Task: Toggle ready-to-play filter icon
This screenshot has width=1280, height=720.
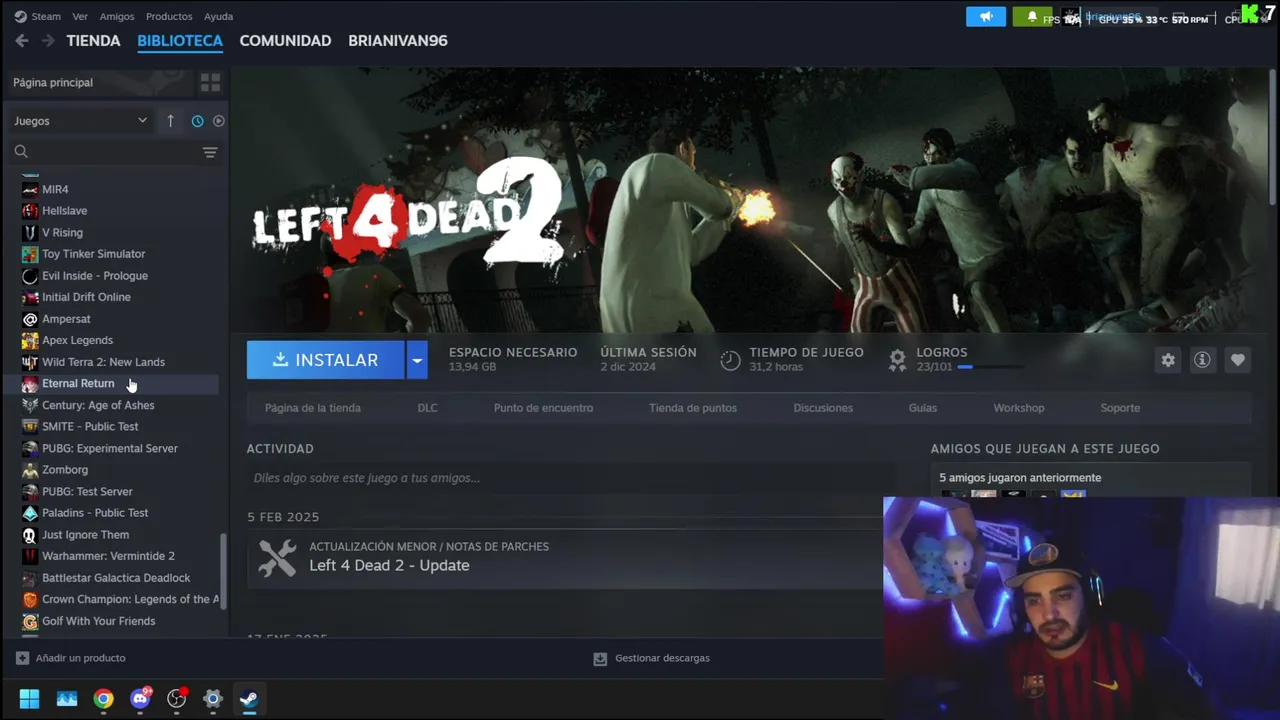Action: 218,121
